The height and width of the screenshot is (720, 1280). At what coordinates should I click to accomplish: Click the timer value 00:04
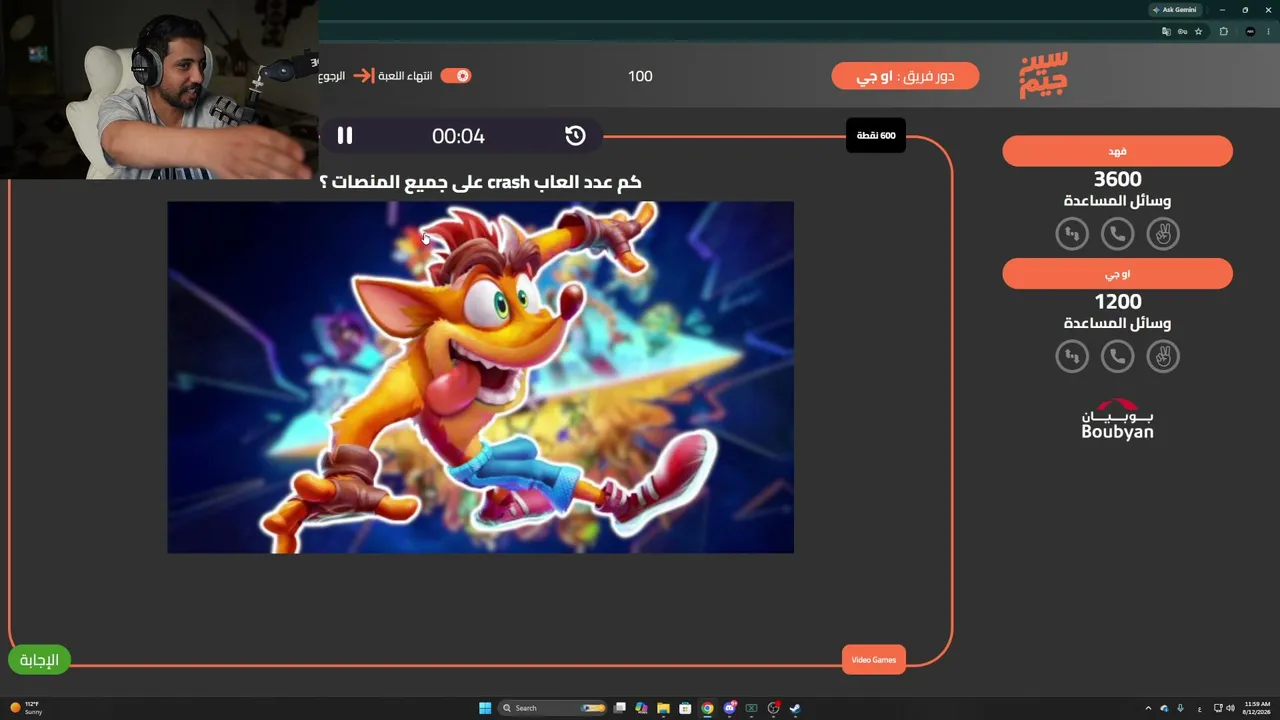click(458, 136)
